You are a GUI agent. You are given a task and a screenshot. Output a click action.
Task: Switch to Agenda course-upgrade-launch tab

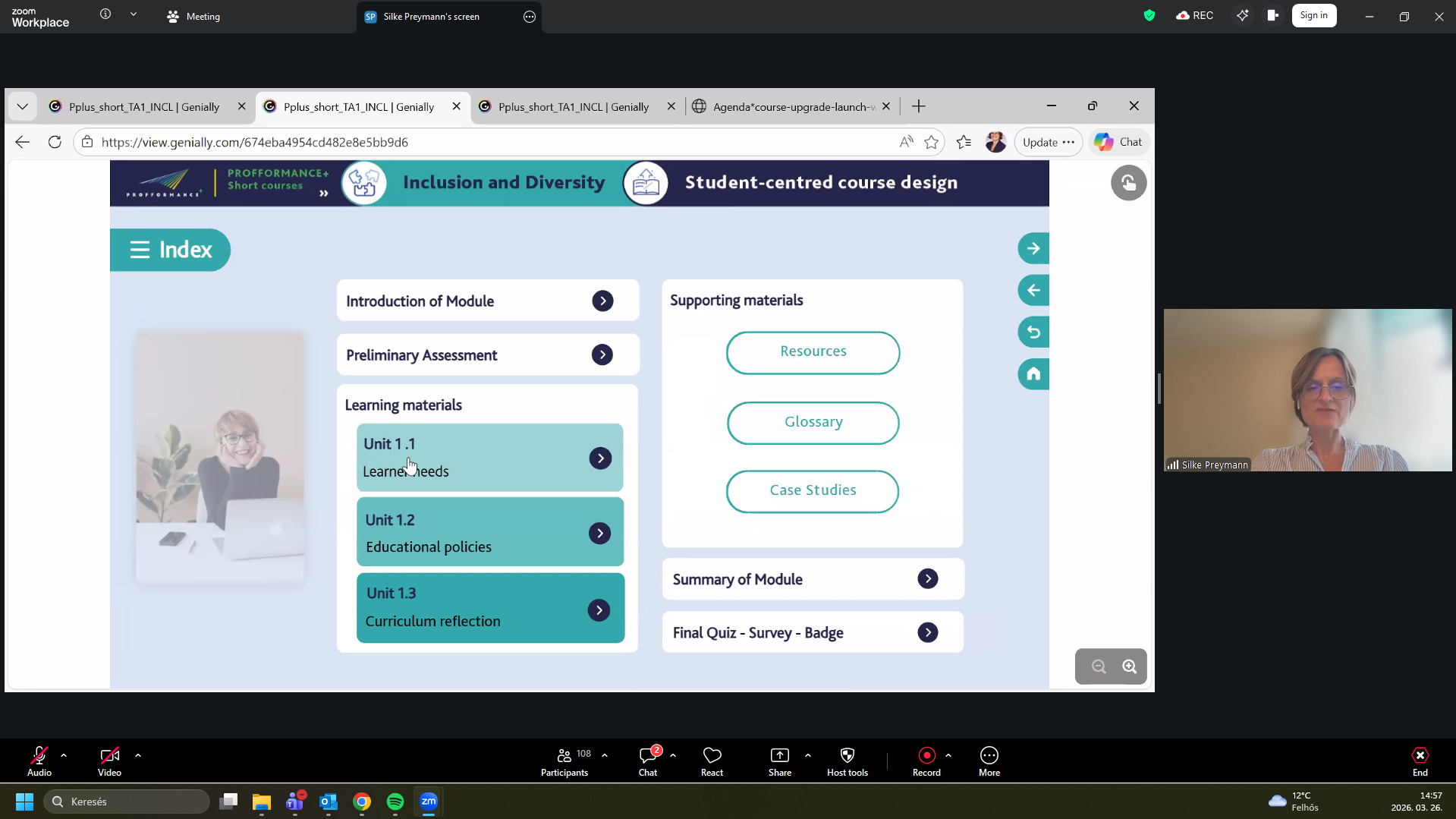point(793,106)
